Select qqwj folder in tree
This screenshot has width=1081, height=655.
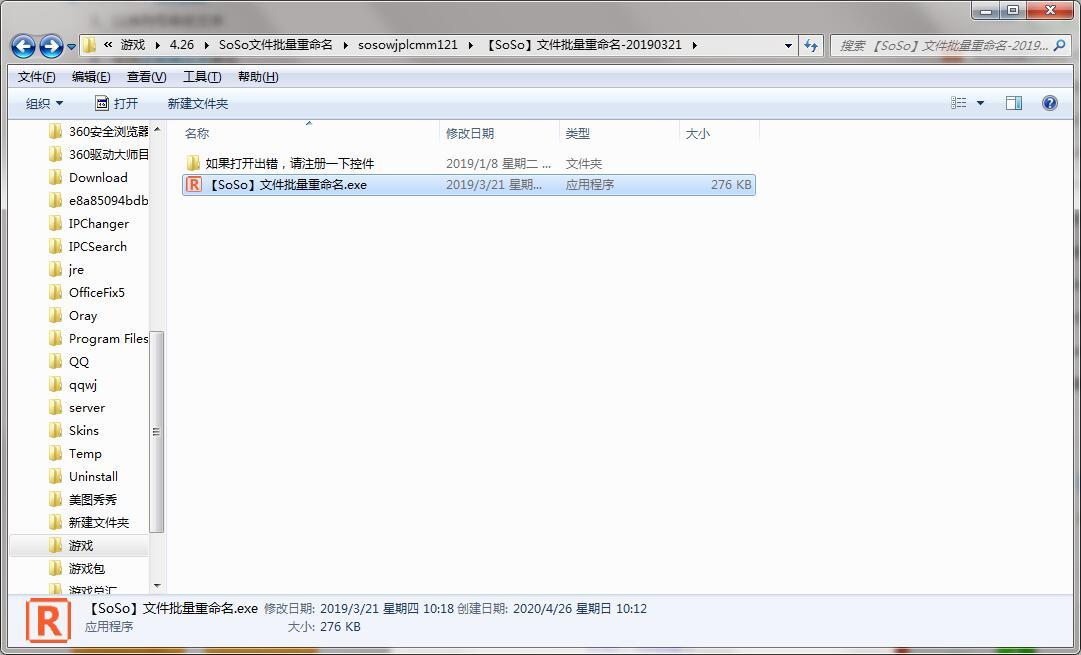pyautogui.click(x=73, y=385)
